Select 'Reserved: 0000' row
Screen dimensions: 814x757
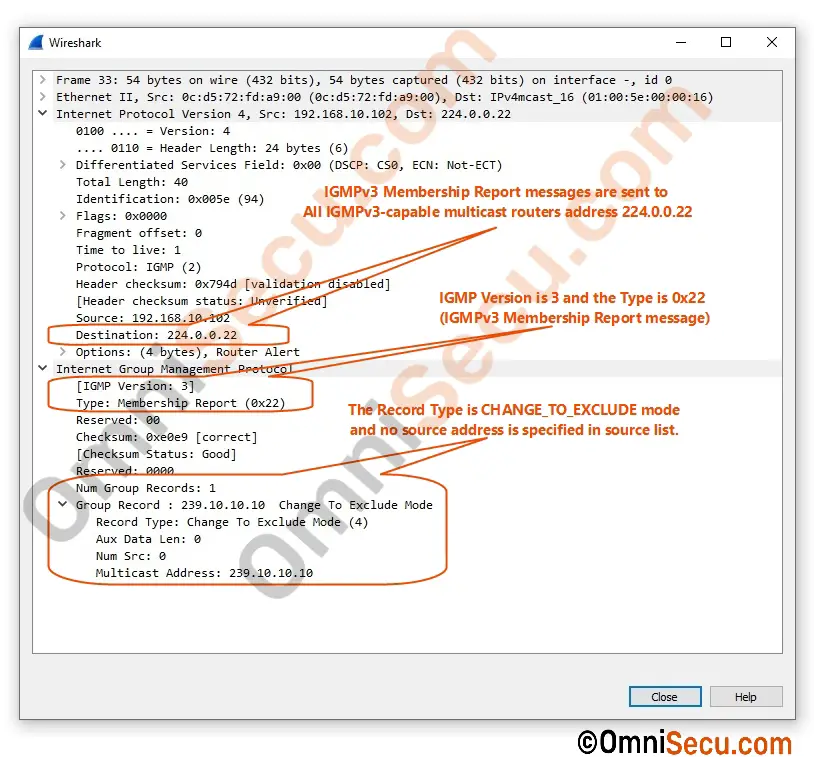125,470
